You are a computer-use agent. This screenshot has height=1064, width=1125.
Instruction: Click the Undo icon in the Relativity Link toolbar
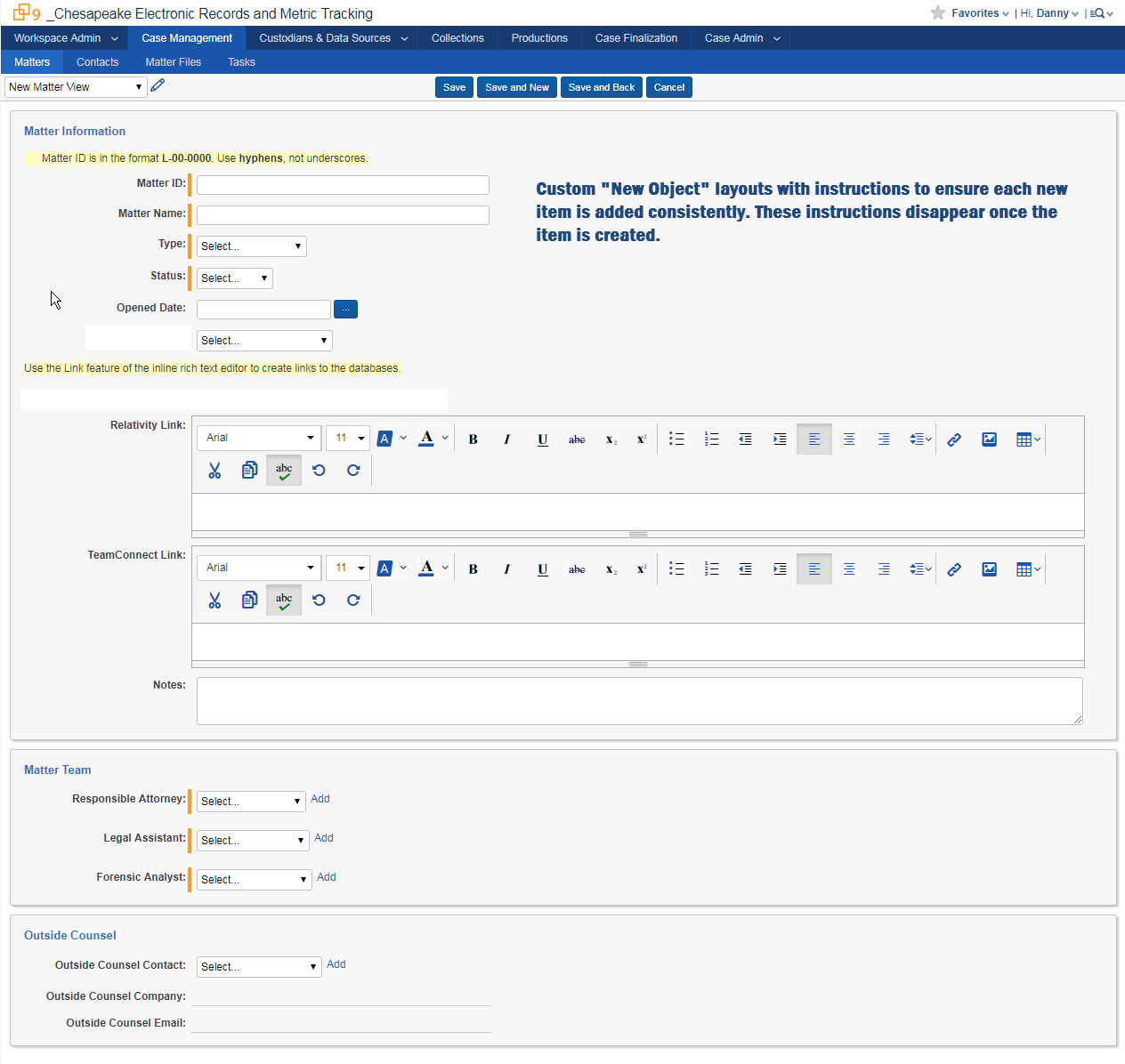[319, 470]
